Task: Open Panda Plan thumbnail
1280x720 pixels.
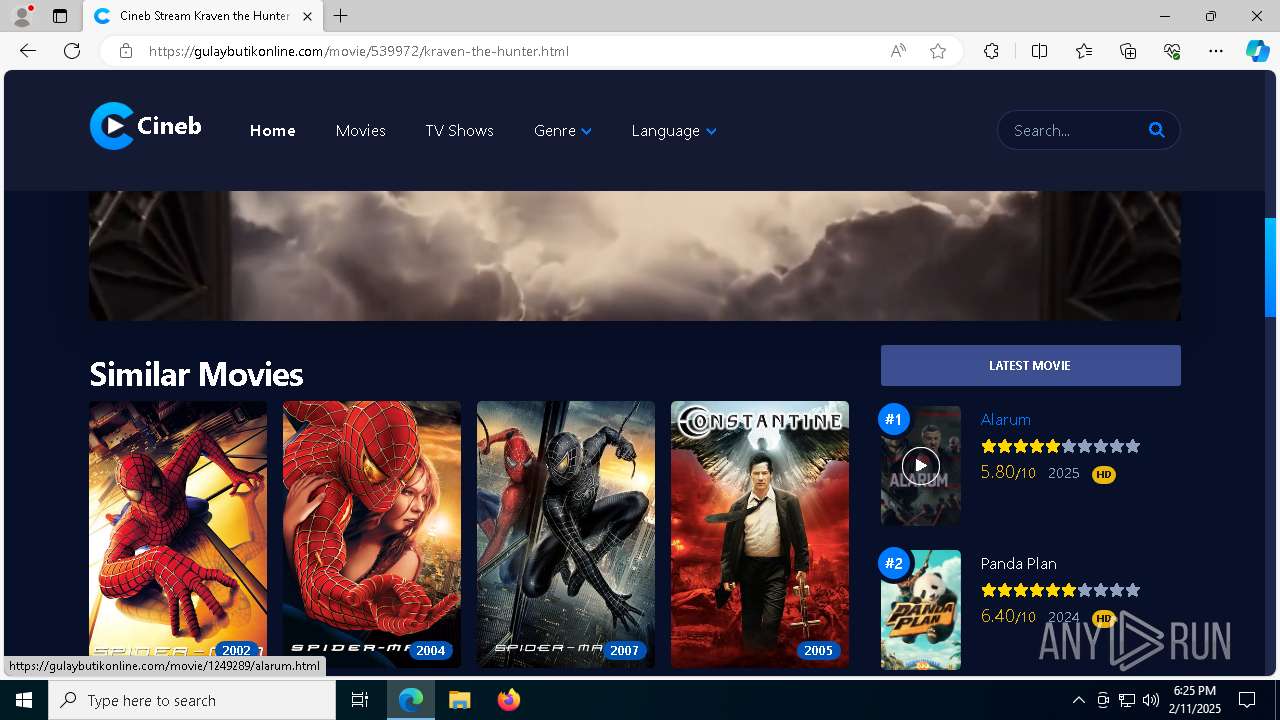Action: click(920, 610)
